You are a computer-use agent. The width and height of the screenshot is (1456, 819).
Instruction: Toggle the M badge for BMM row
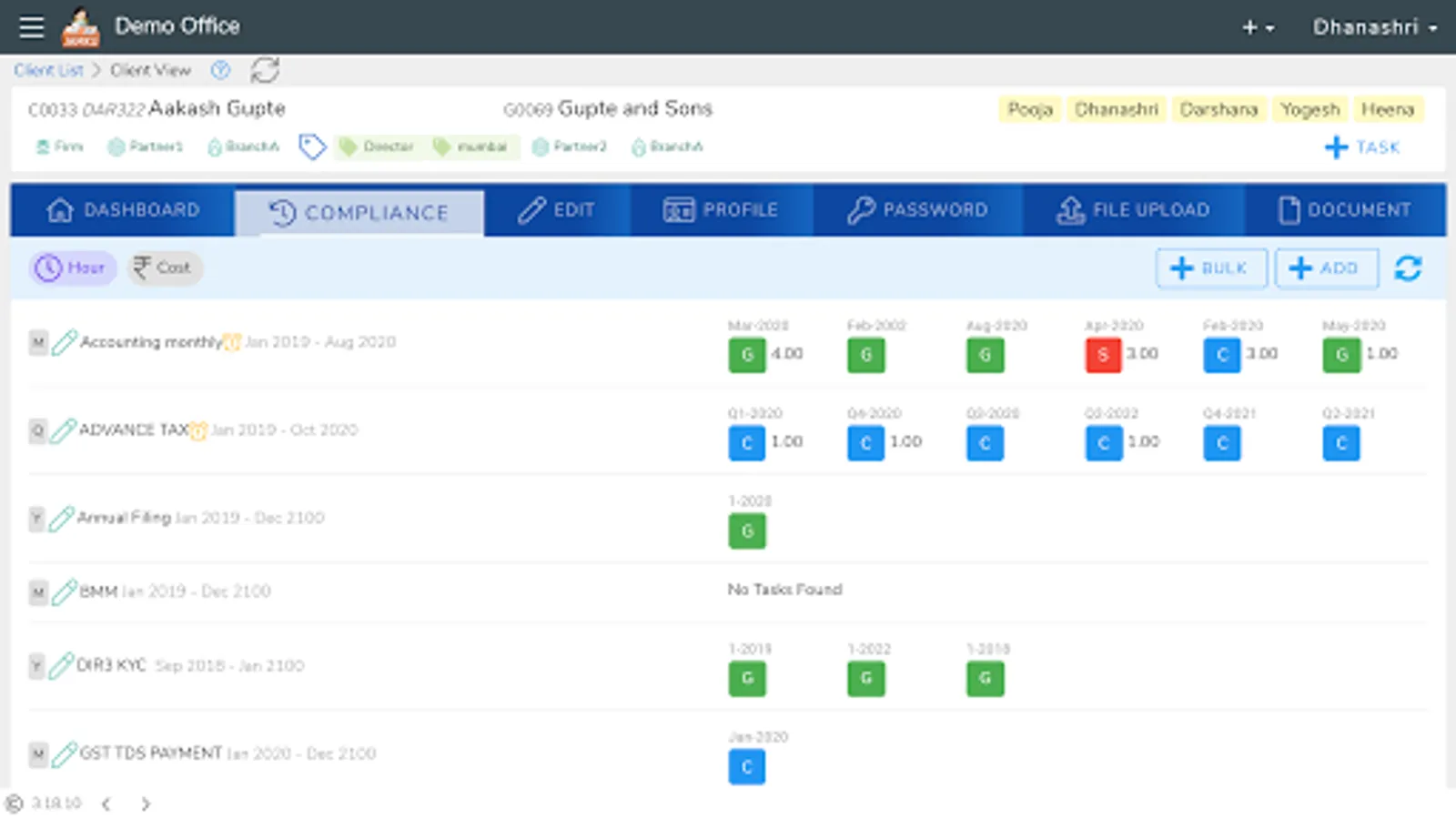[x=37, y=592]
